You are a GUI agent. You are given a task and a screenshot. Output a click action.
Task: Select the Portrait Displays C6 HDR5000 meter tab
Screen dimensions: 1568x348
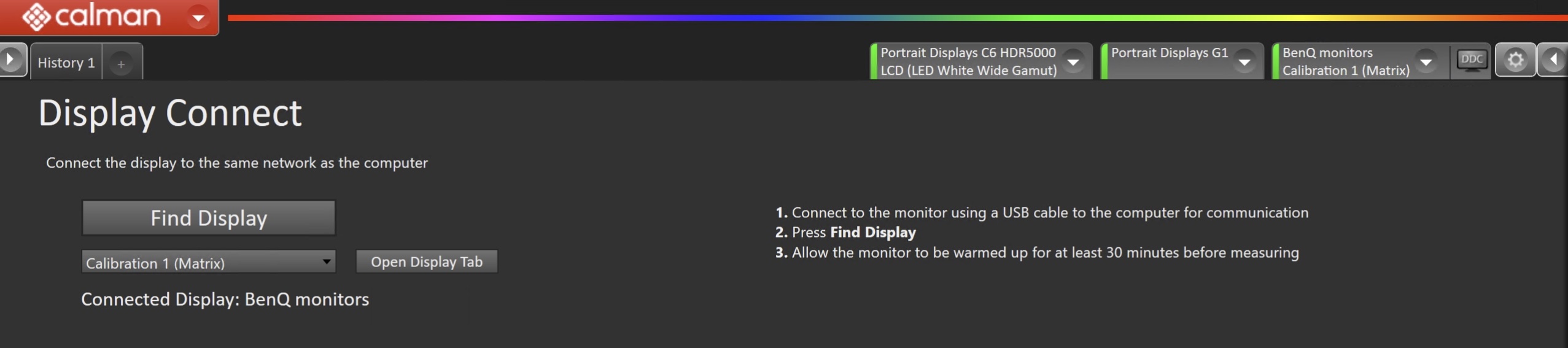(x=968, y=61)
